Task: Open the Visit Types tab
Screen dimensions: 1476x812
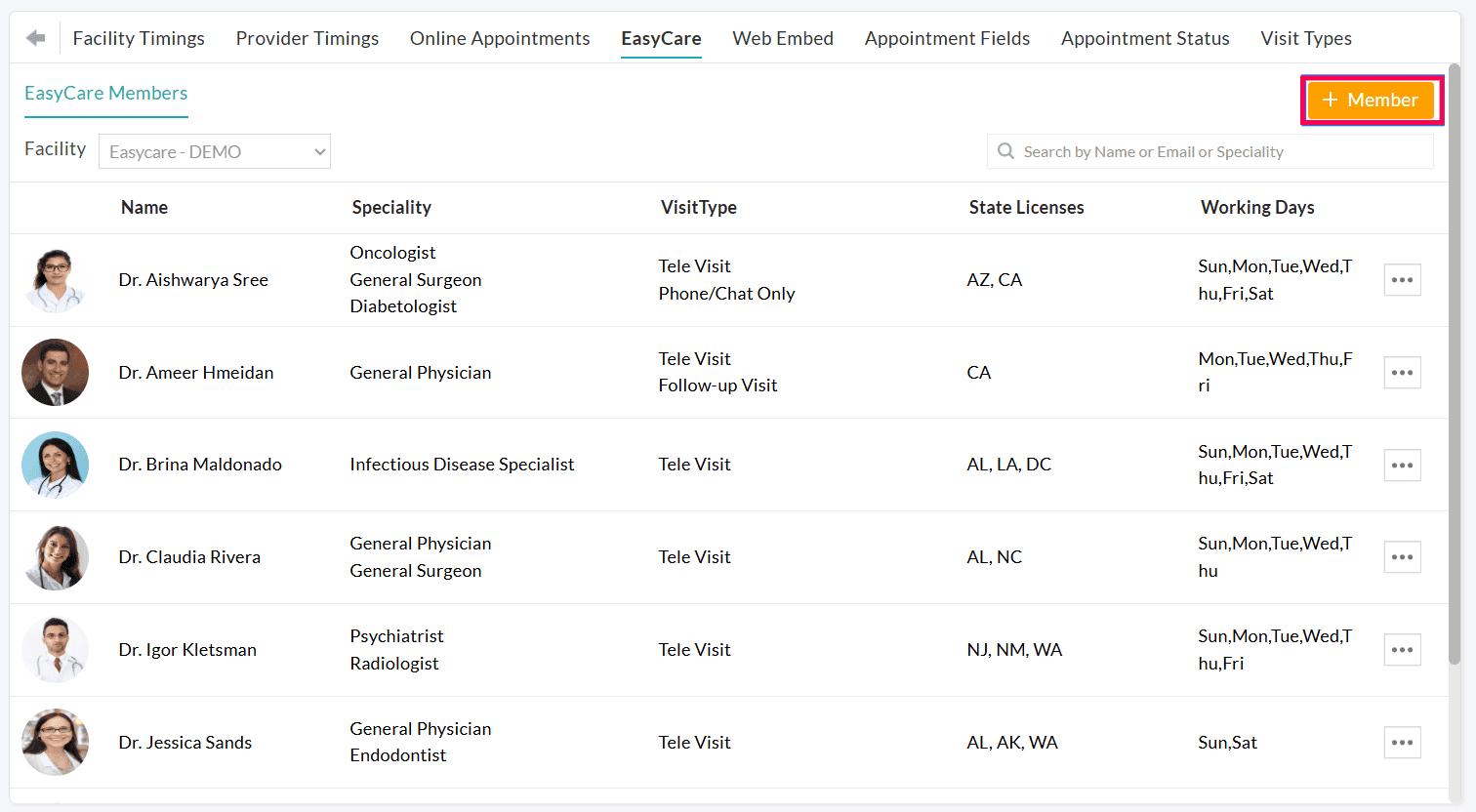Action: 1306,38
